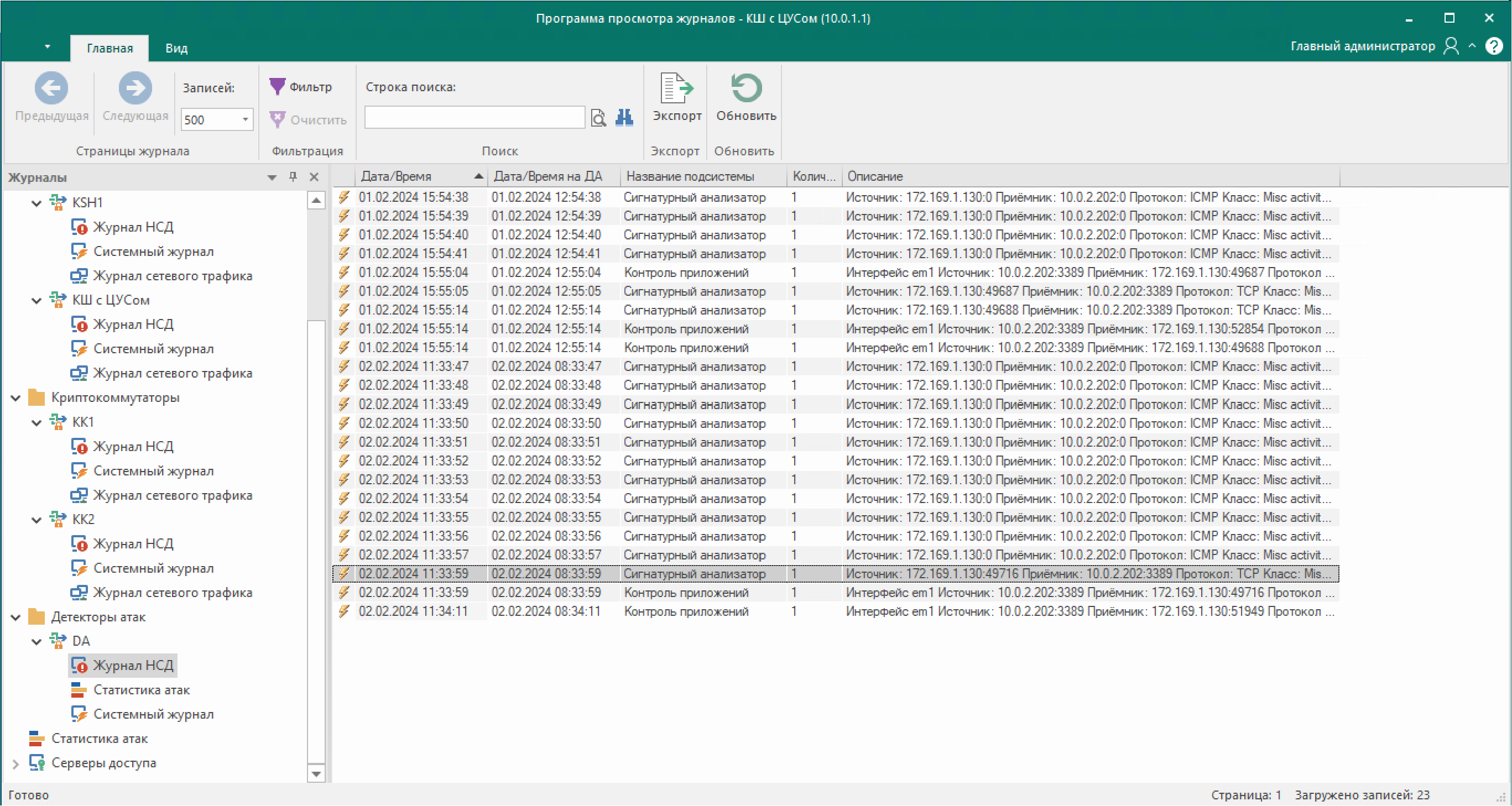Open the Главная ribbon tab
This screenshot has width=1512, height=806.
(x=110, y=48)
